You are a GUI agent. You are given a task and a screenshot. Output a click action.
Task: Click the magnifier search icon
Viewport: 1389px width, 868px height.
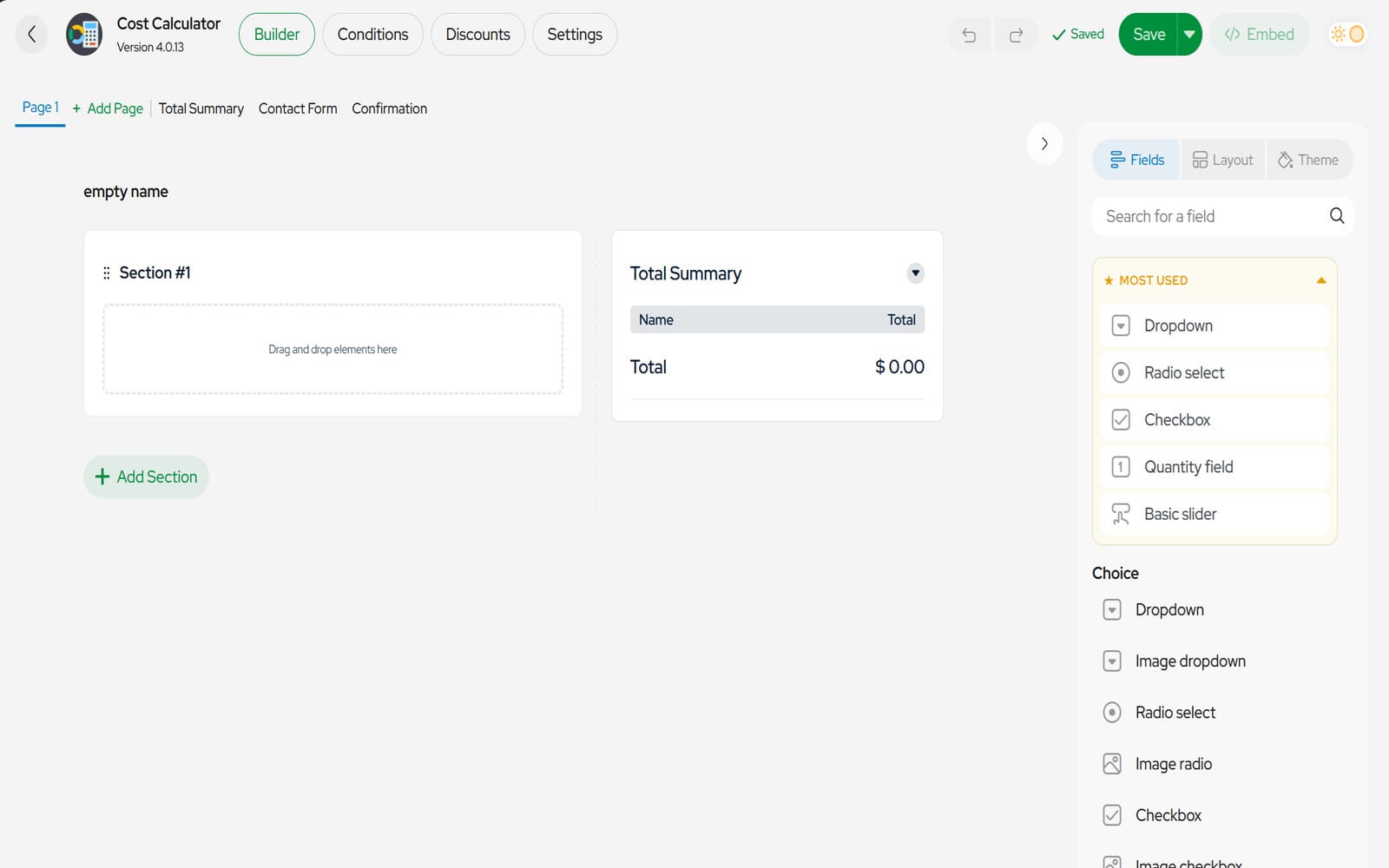coord(1337,216)
